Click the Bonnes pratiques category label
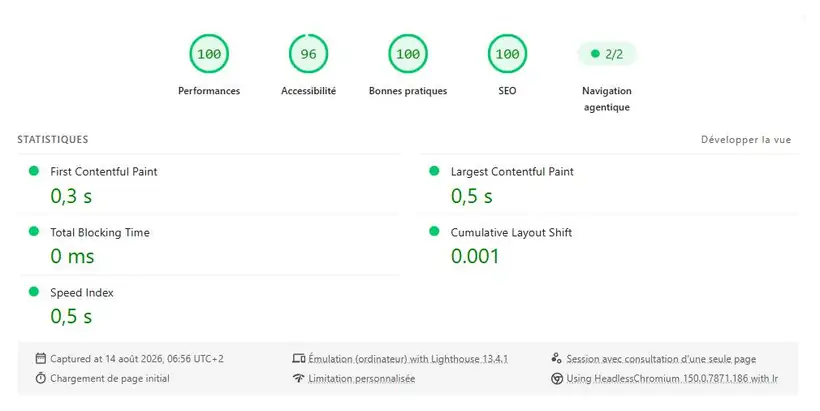 pos(407,91)
